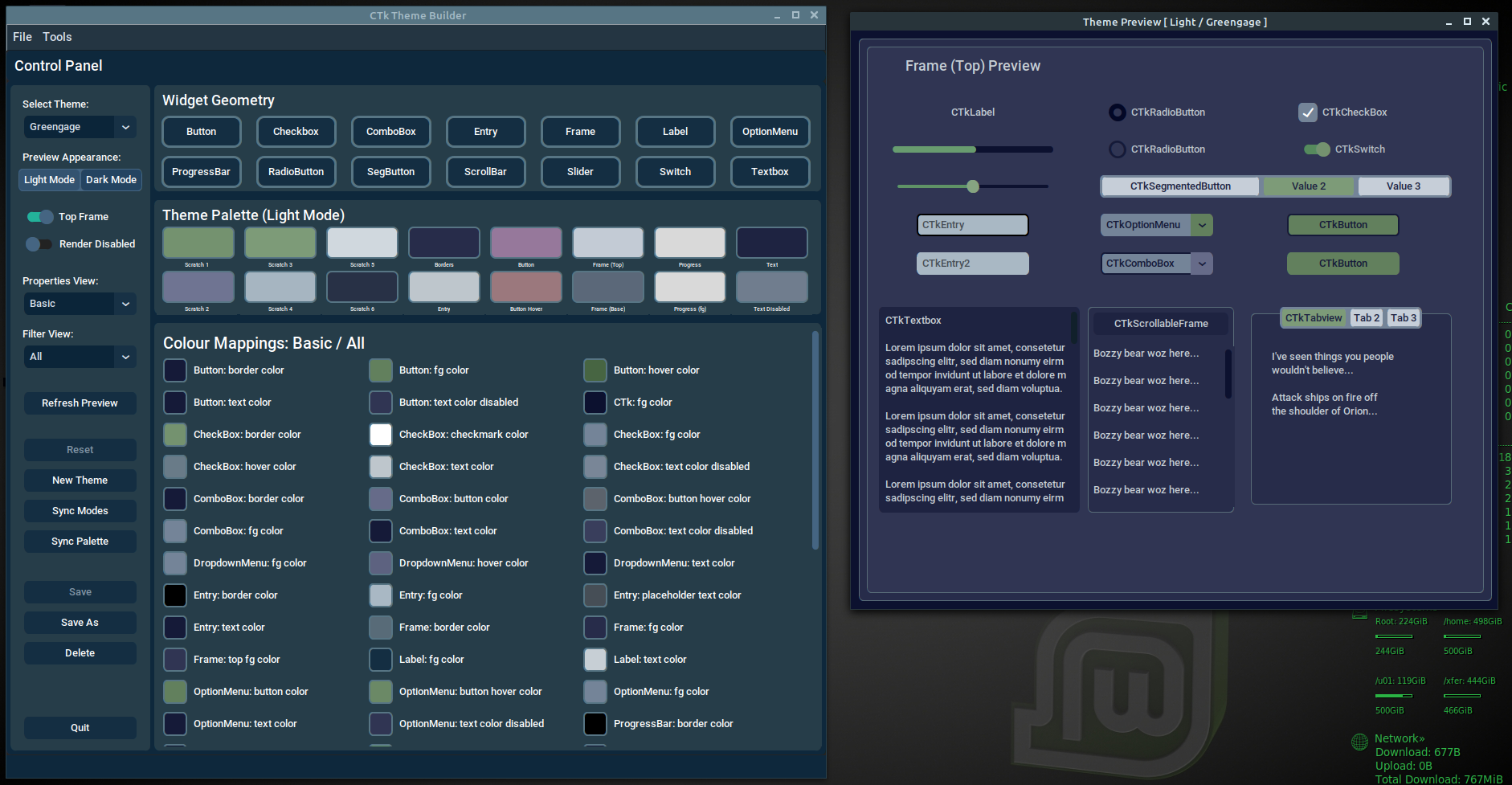Select the second CTkRadioButton in the preview
This screenshot has width=1512, height=785.
[1117, 149]
